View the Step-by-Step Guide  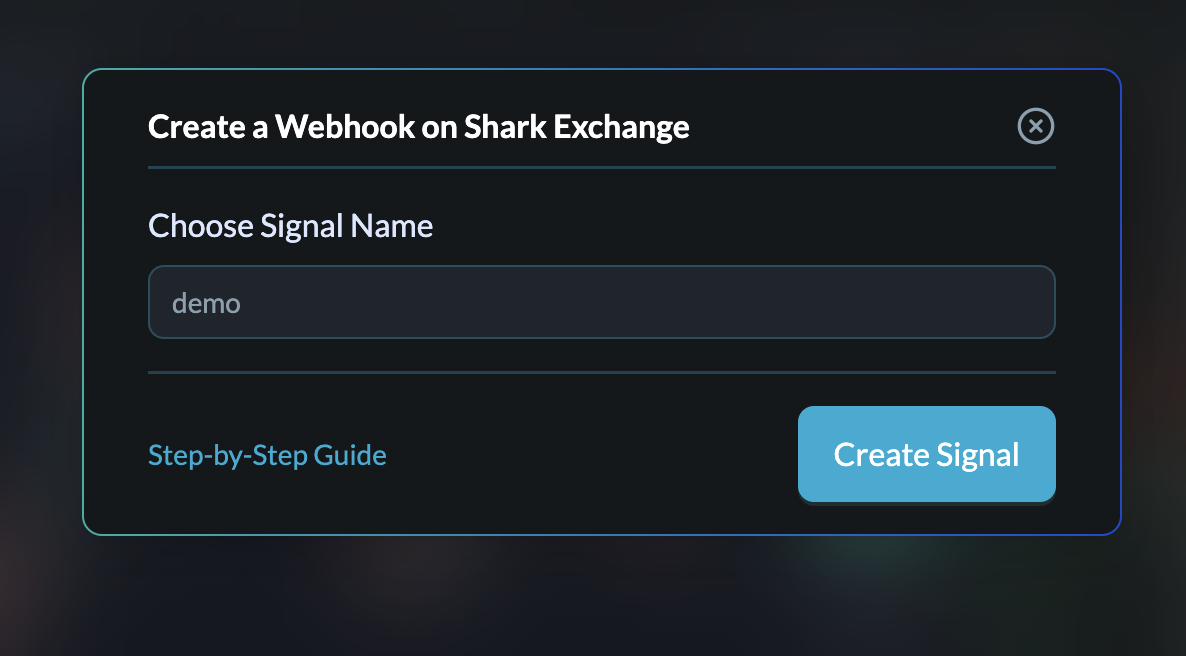pyautogui.click(x=267, y=456)
